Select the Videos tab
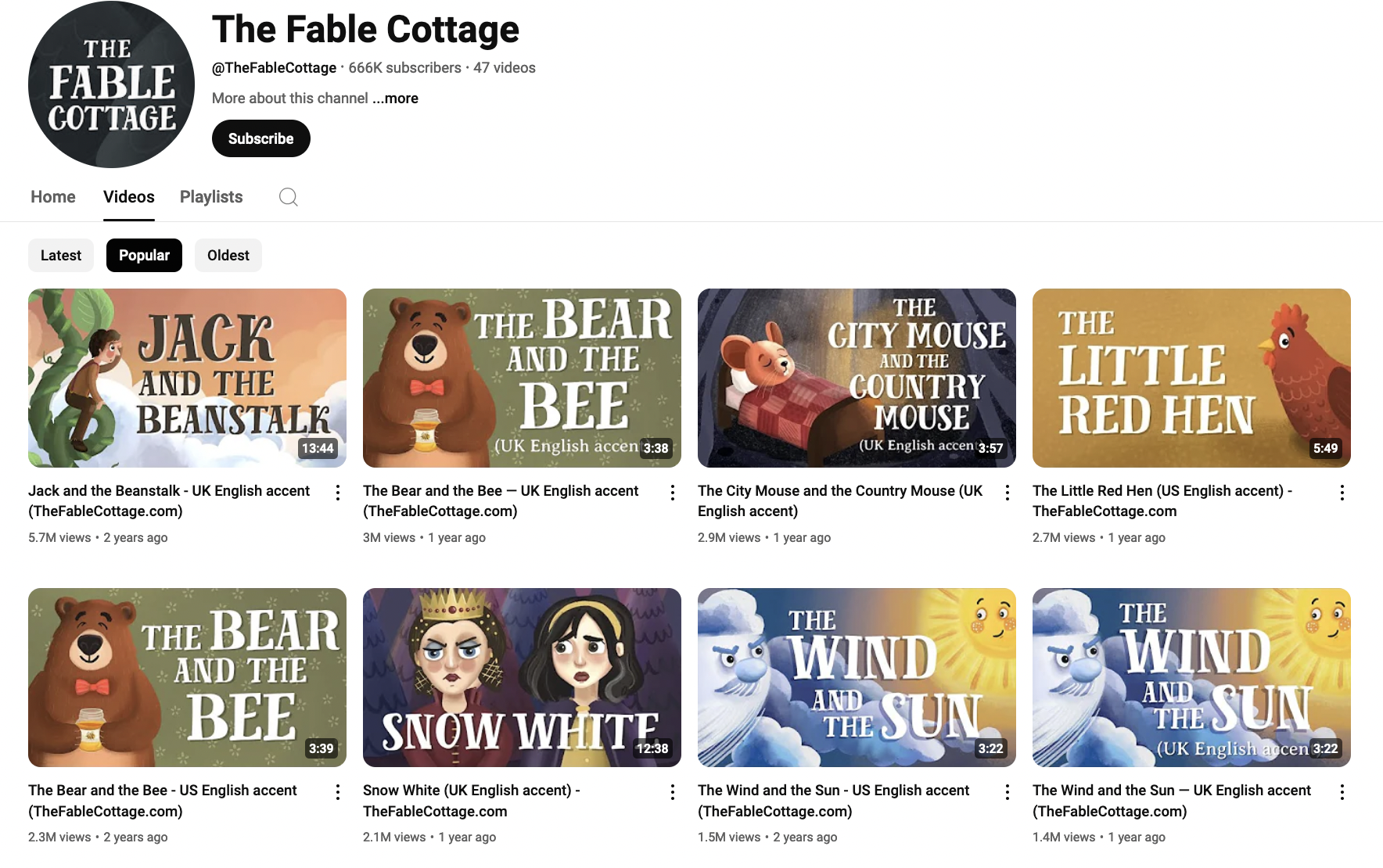Screen dimensions: 1383x868 (x=129, y=197)
